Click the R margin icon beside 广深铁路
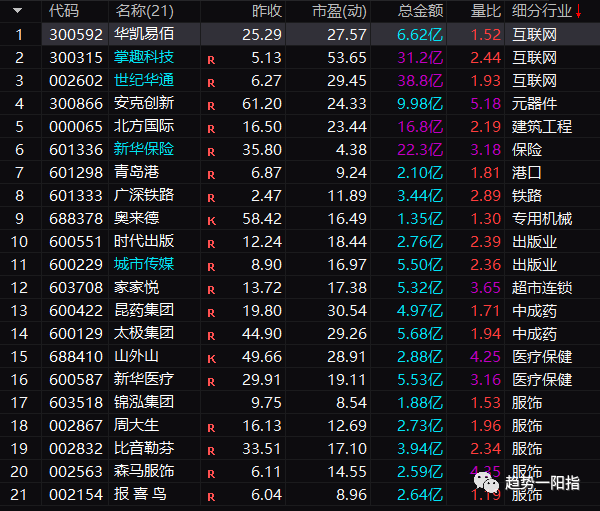Viewport: 600px width, 511px height. 211,198
